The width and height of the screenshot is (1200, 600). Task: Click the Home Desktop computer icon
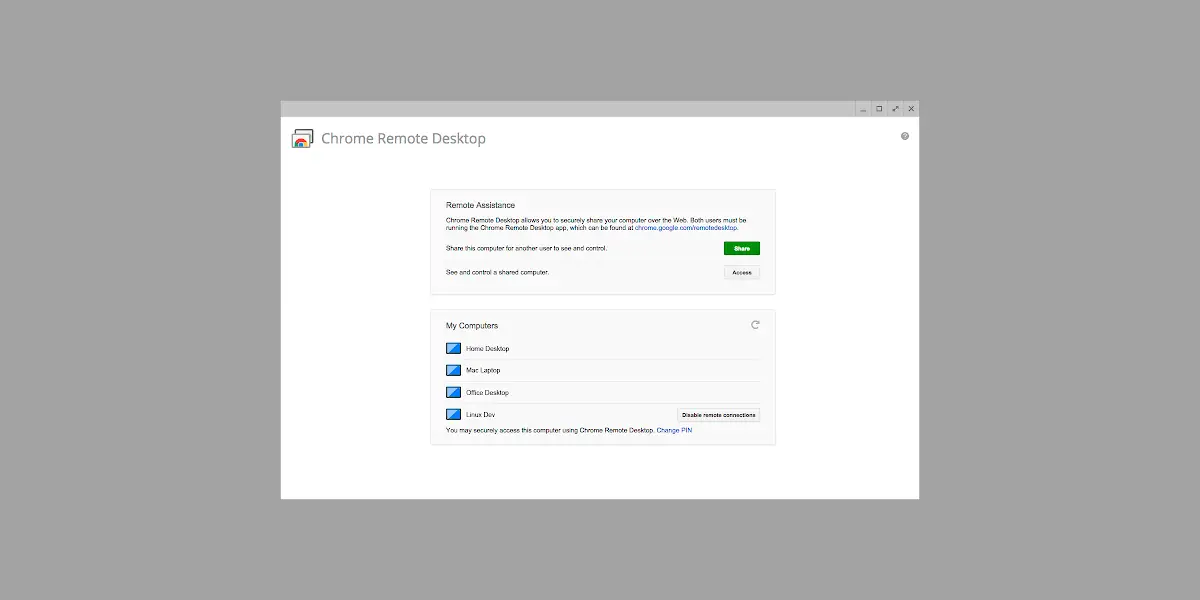coord(453,349)
